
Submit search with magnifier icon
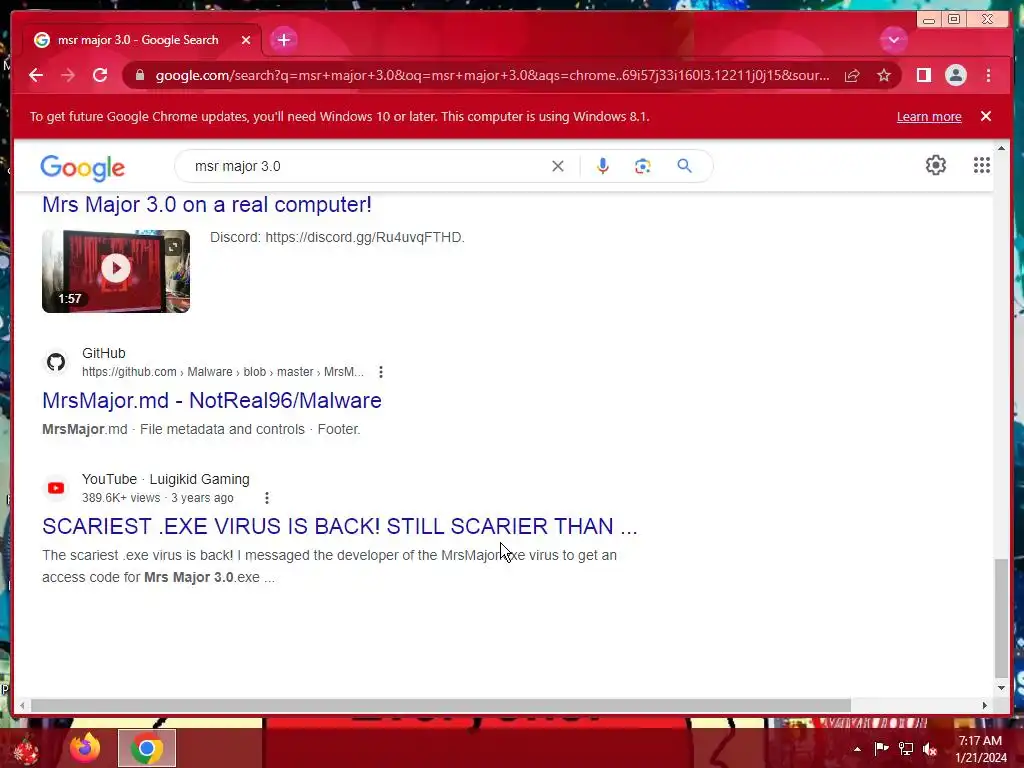[684, 166]
